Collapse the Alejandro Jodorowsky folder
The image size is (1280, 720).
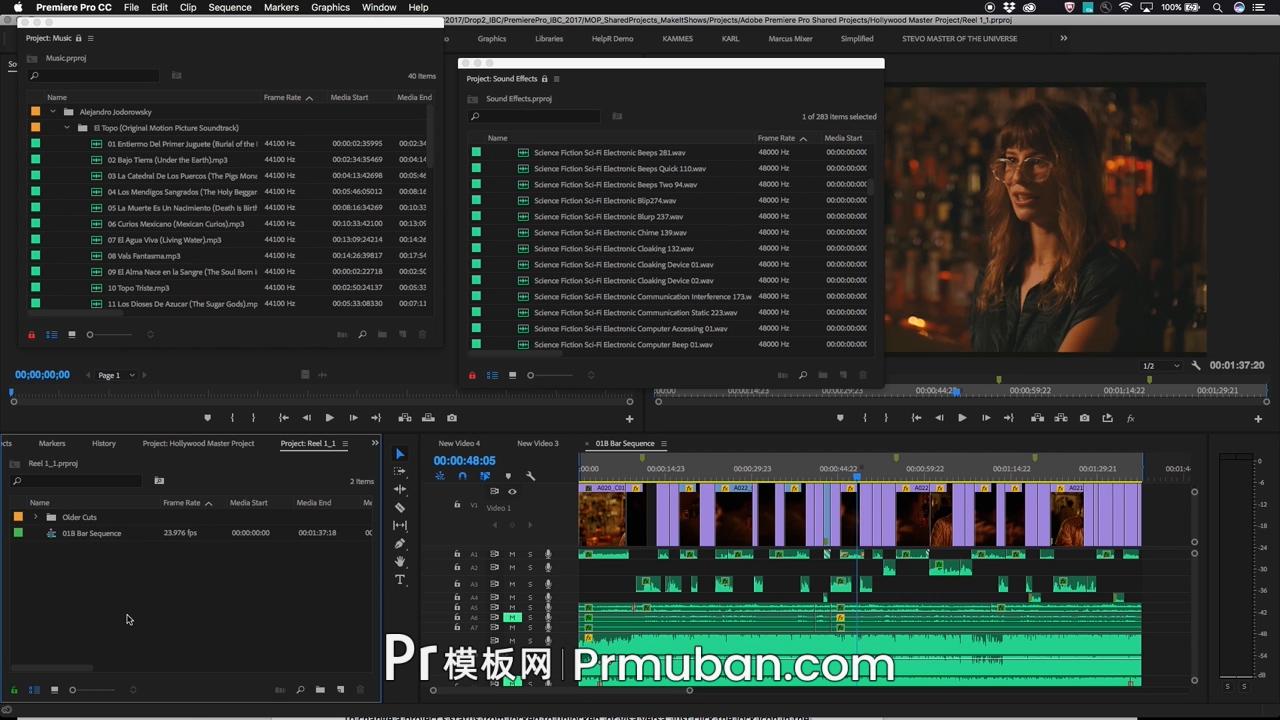[x=53, y=112]
